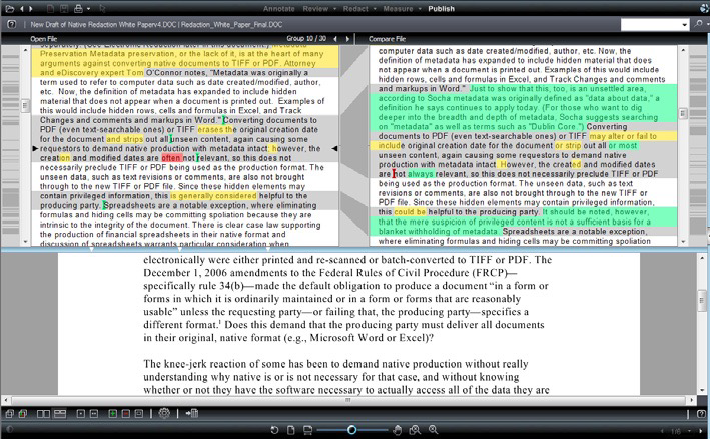Image resolution: width=710 pixels, height=439 pixels.
Task: Click the magnifier zoom icon
Action: click(x=433, y=430)
